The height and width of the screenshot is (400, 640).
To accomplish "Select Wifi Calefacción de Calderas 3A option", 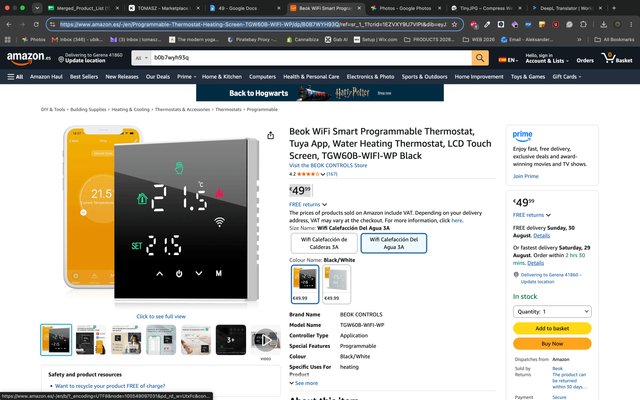I will click(x=324, y=243).
